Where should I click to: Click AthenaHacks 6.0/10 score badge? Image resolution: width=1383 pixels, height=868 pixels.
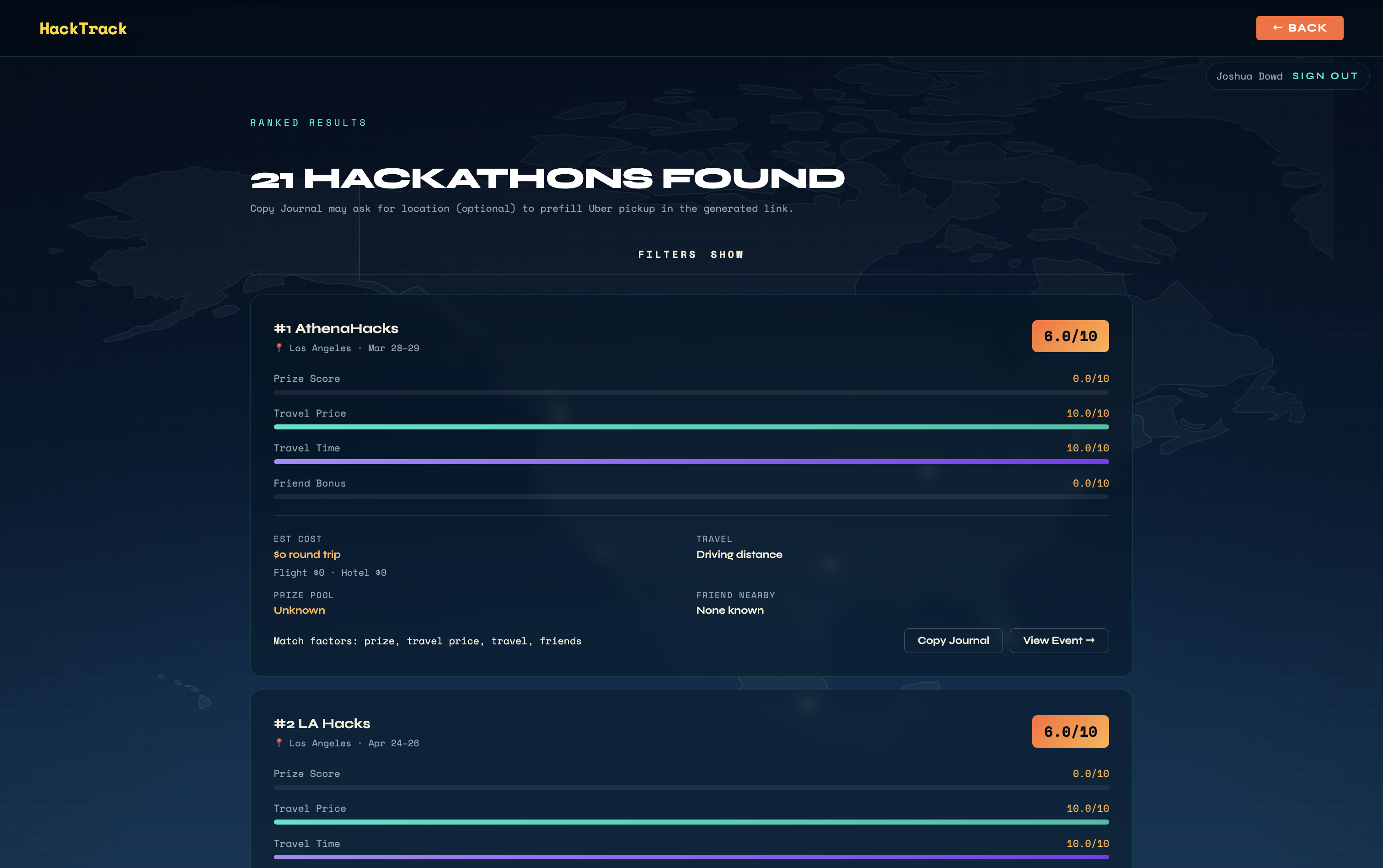tap(1070, 337)
